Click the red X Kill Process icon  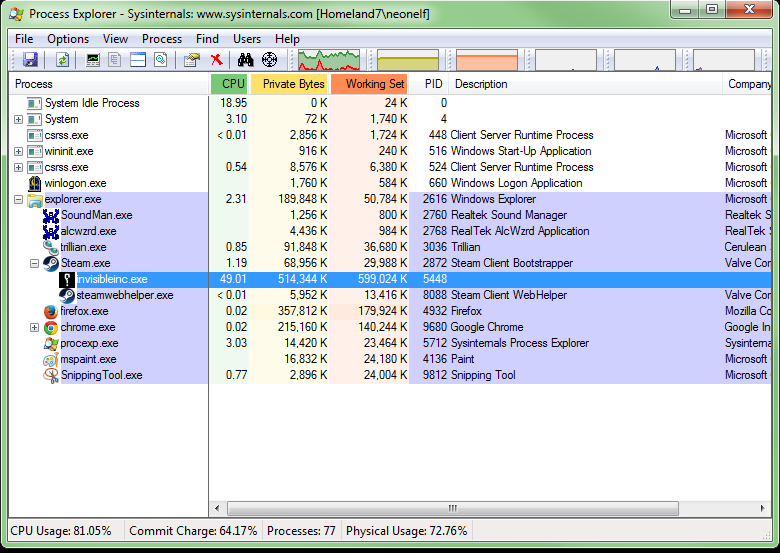(x=216, y=60)
